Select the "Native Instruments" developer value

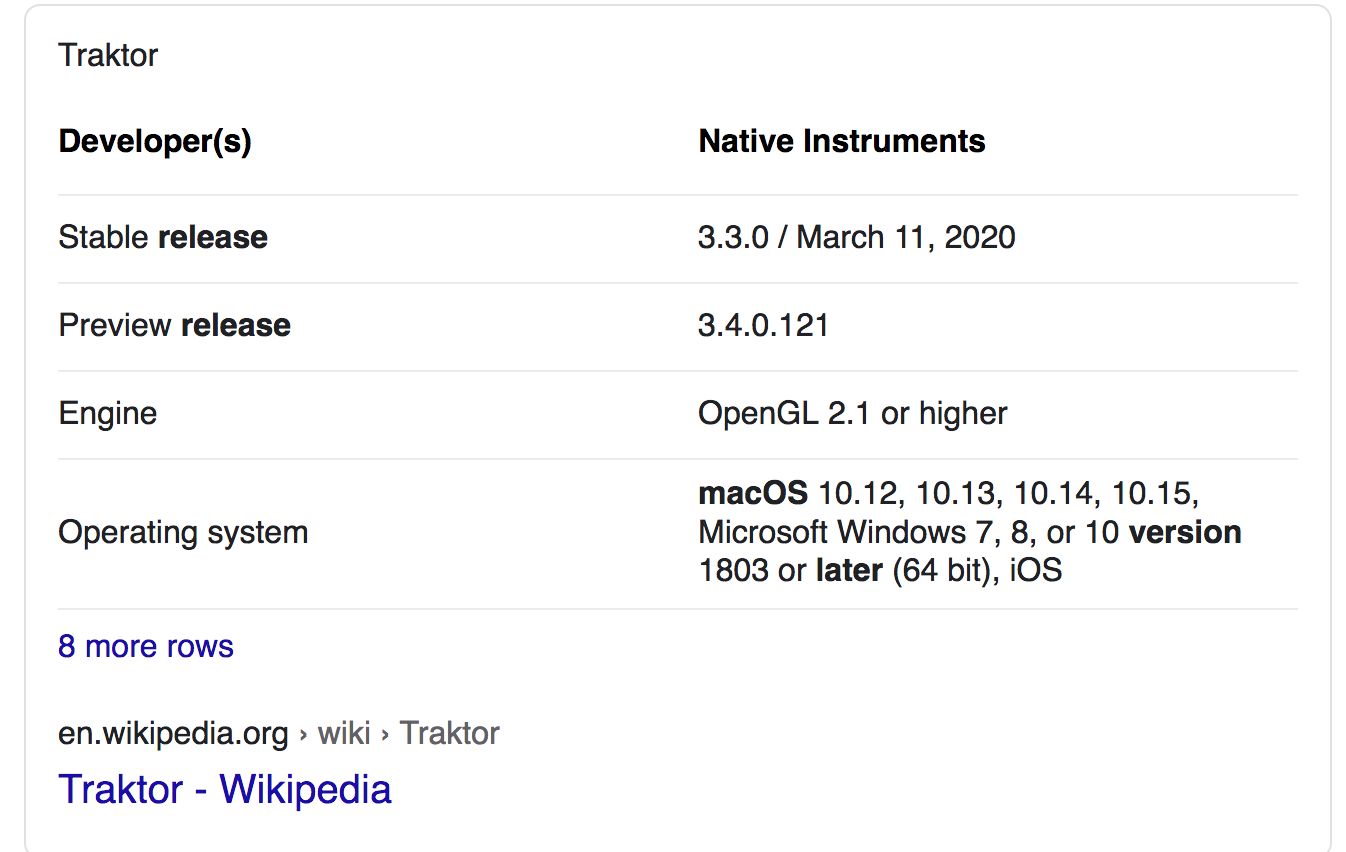[x=842, y=141]
